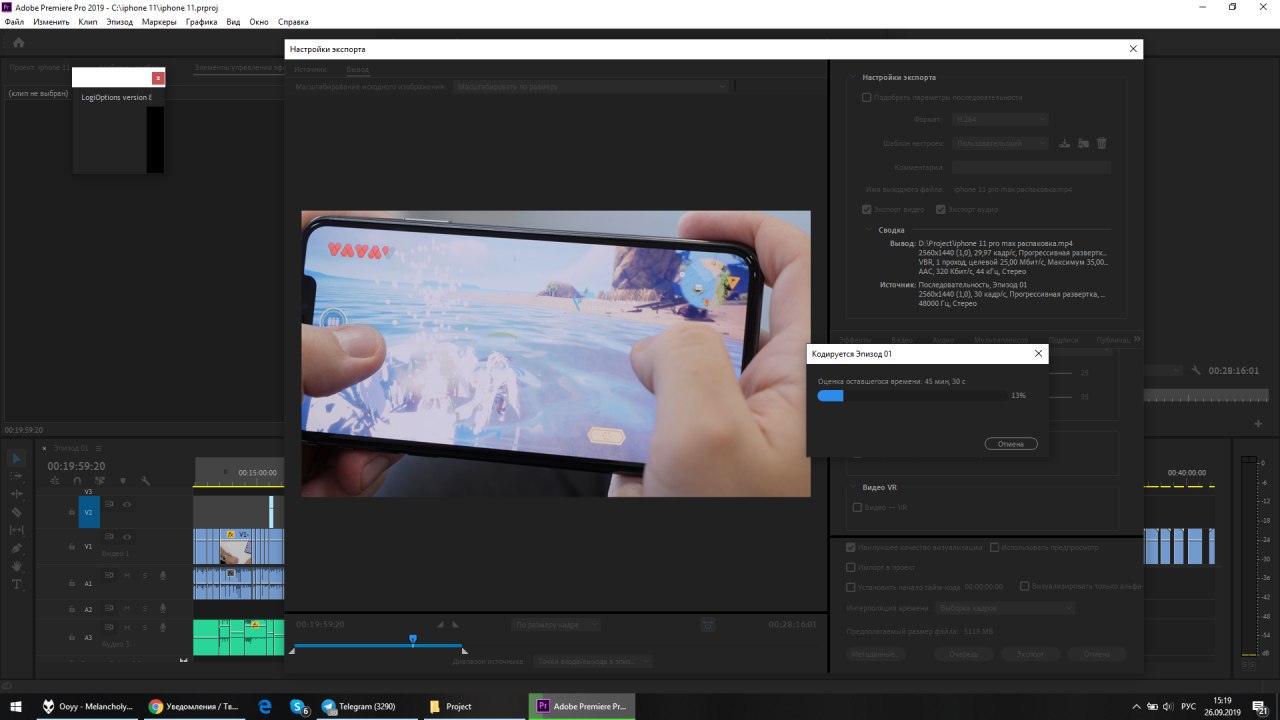Open timeline display settings wrench
This screenshot has height=720, width=1280.
tap(146, 481)
